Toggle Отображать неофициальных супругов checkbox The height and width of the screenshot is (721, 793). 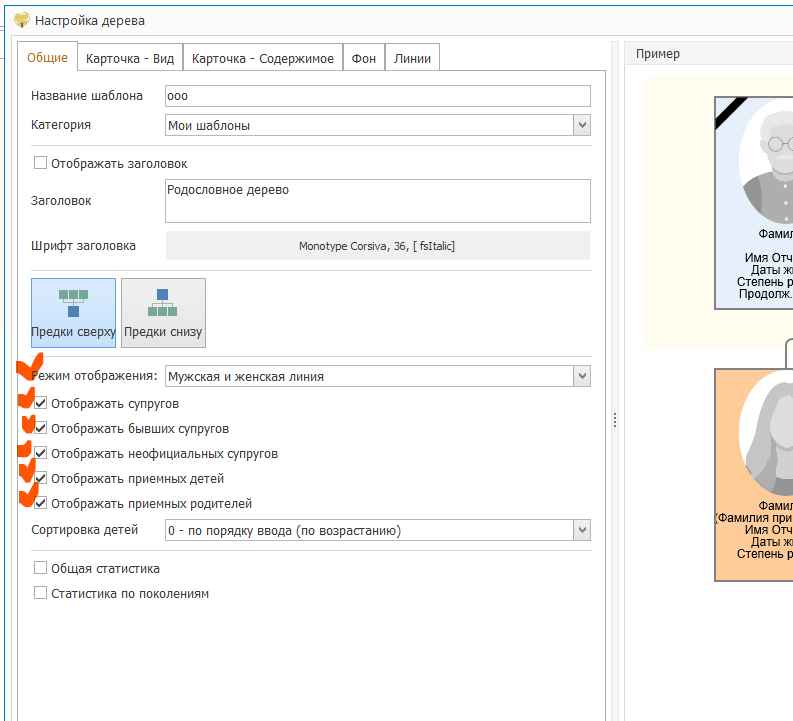tap(41, 454)
